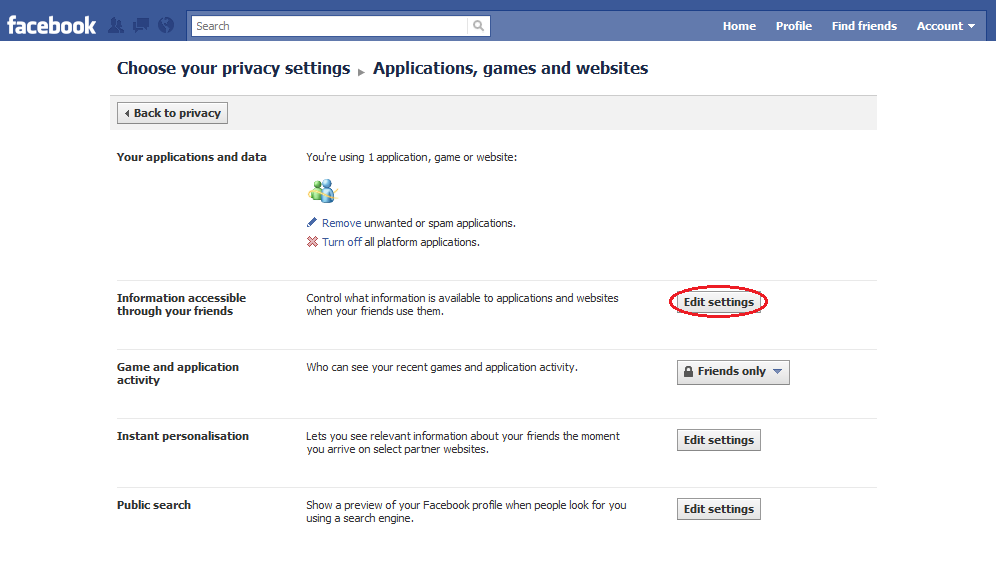The width and height of the screenshot is (996, 575).
Task: Edit settings for Public search
Action: tap(718, 509)
